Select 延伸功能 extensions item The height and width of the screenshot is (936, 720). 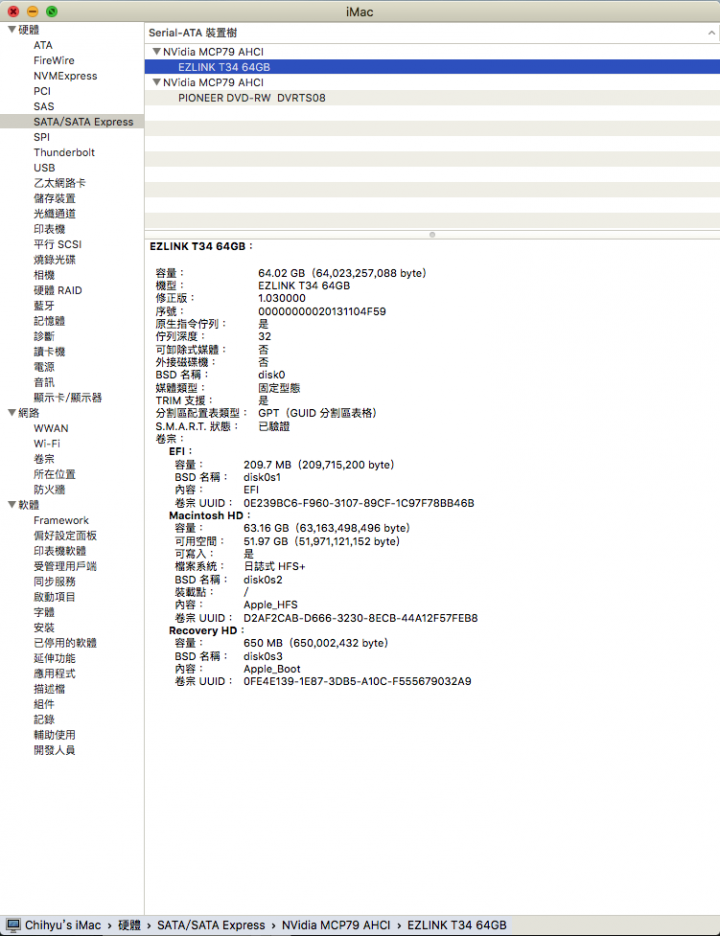point(54,658)
